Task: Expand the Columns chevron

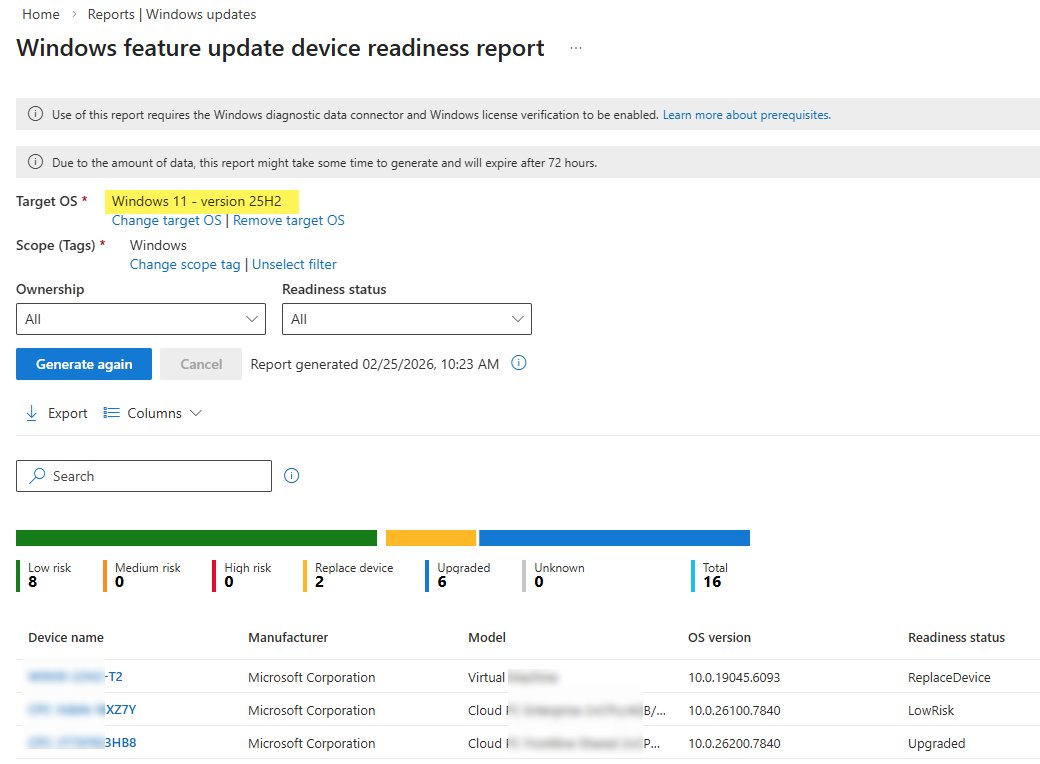Action: tap(198, 412)
